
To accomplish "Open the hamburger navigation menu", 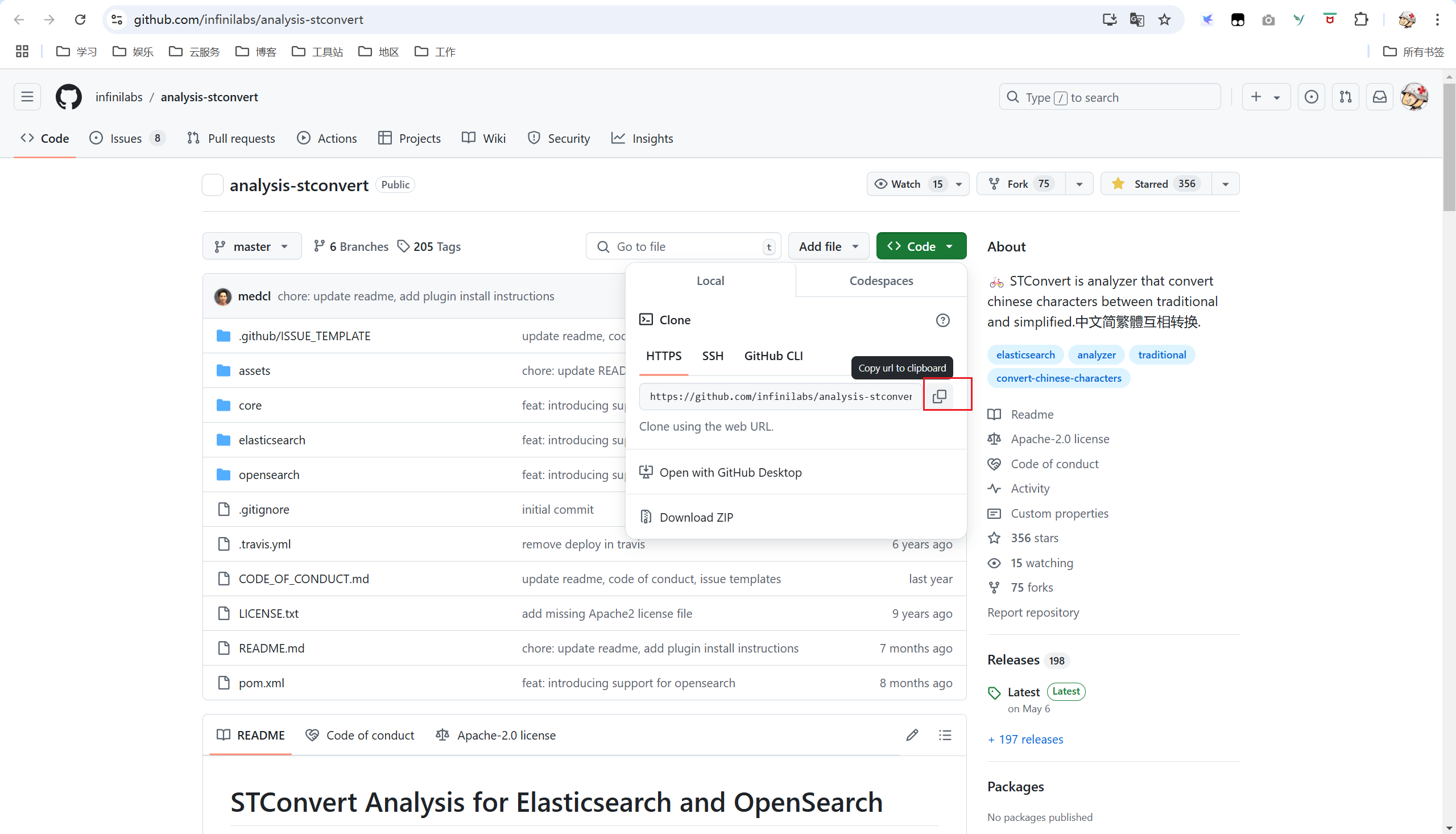I will [27, 97].
